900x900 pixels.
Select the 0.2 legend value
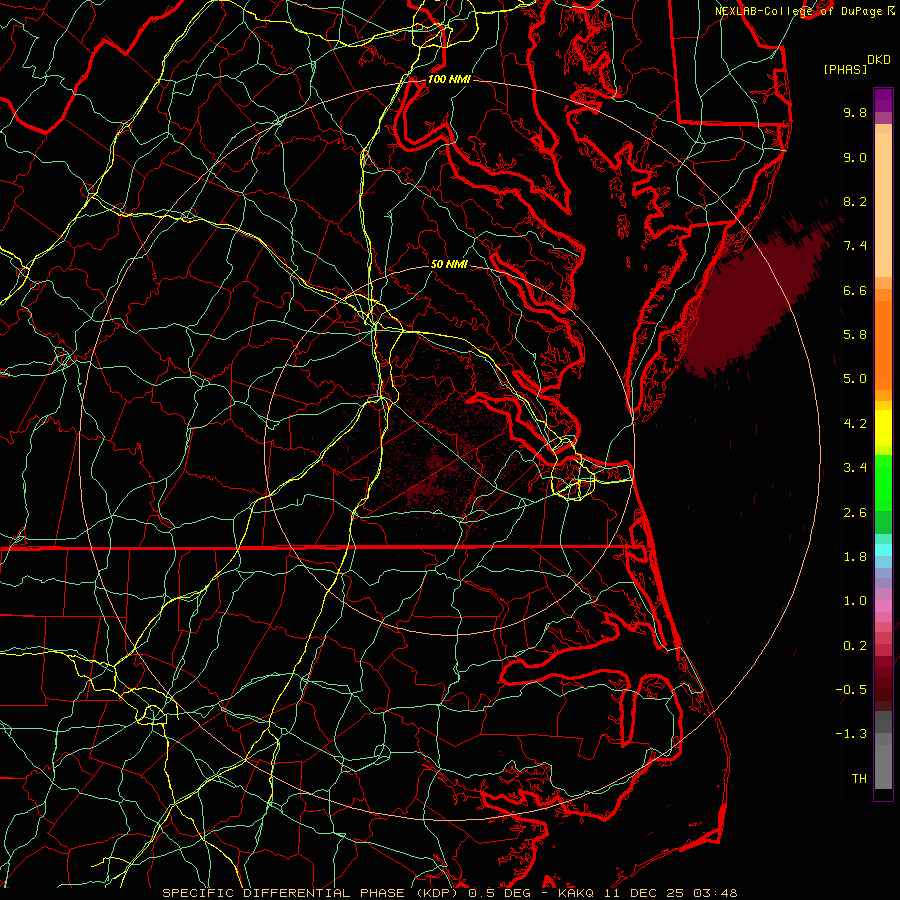tap(855, 646)
